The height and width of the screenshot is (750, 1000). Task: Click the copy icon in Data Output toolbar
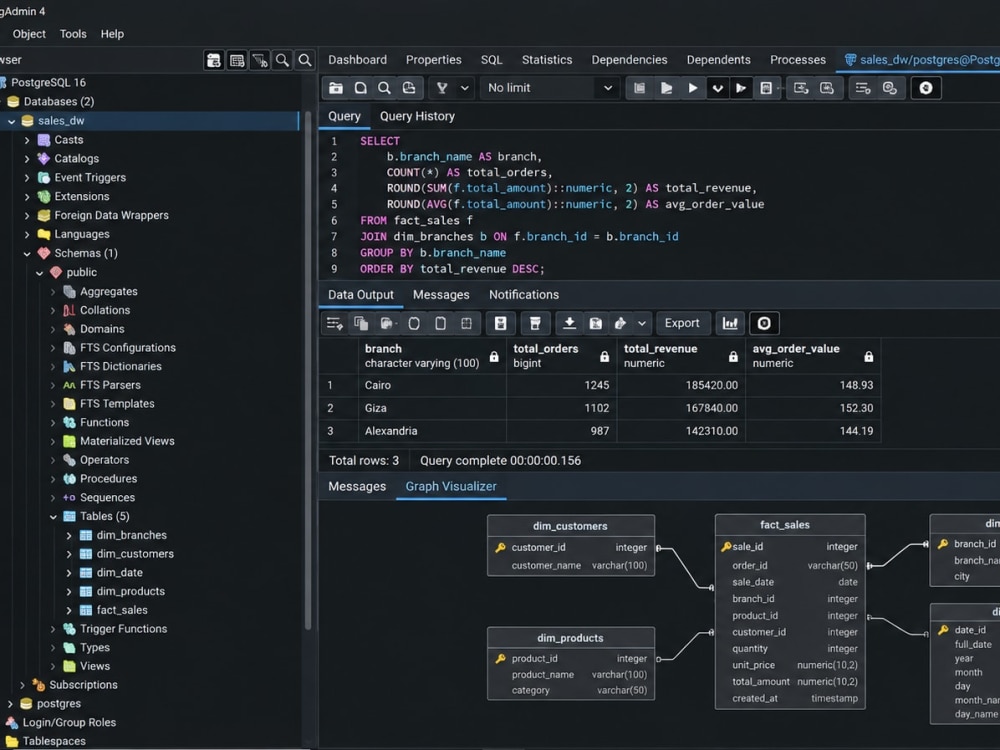pyautogui.click(x=361, y=323)
